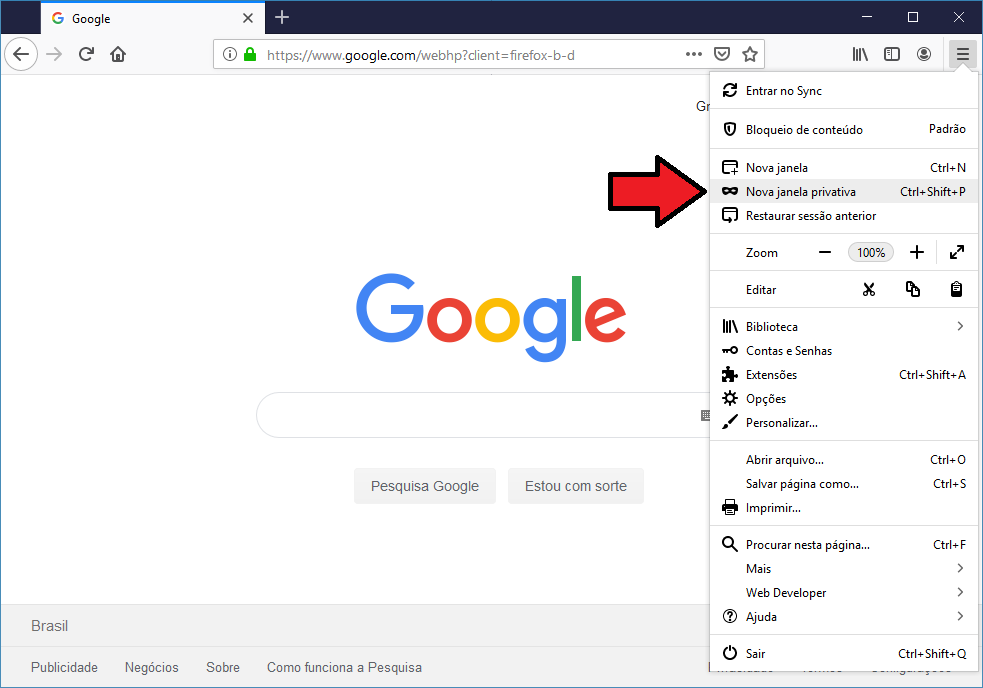Click the Pesquisa Google button

pyautogui.click(x=424, y=486)
